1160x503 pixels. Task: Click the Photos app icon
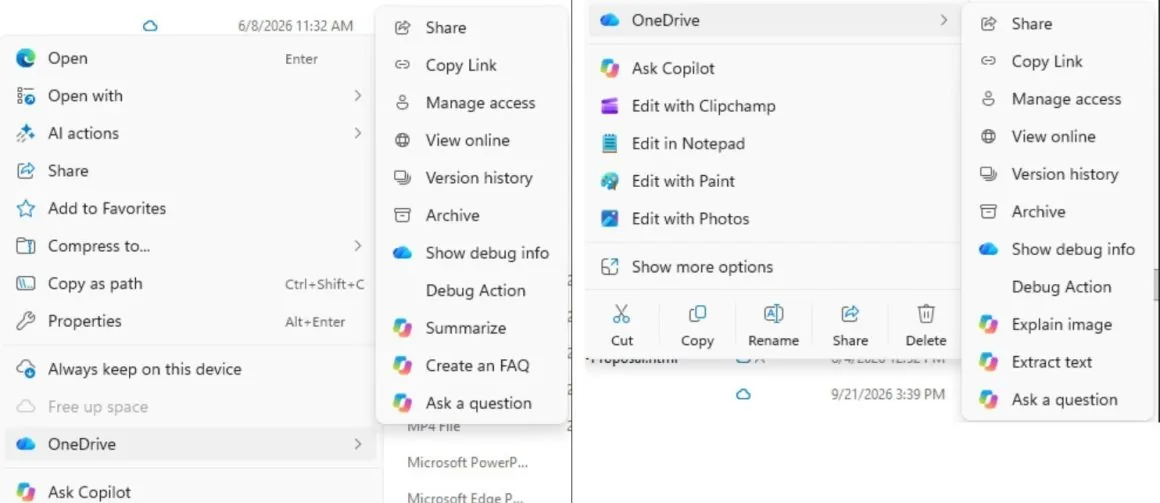[610, 219]
